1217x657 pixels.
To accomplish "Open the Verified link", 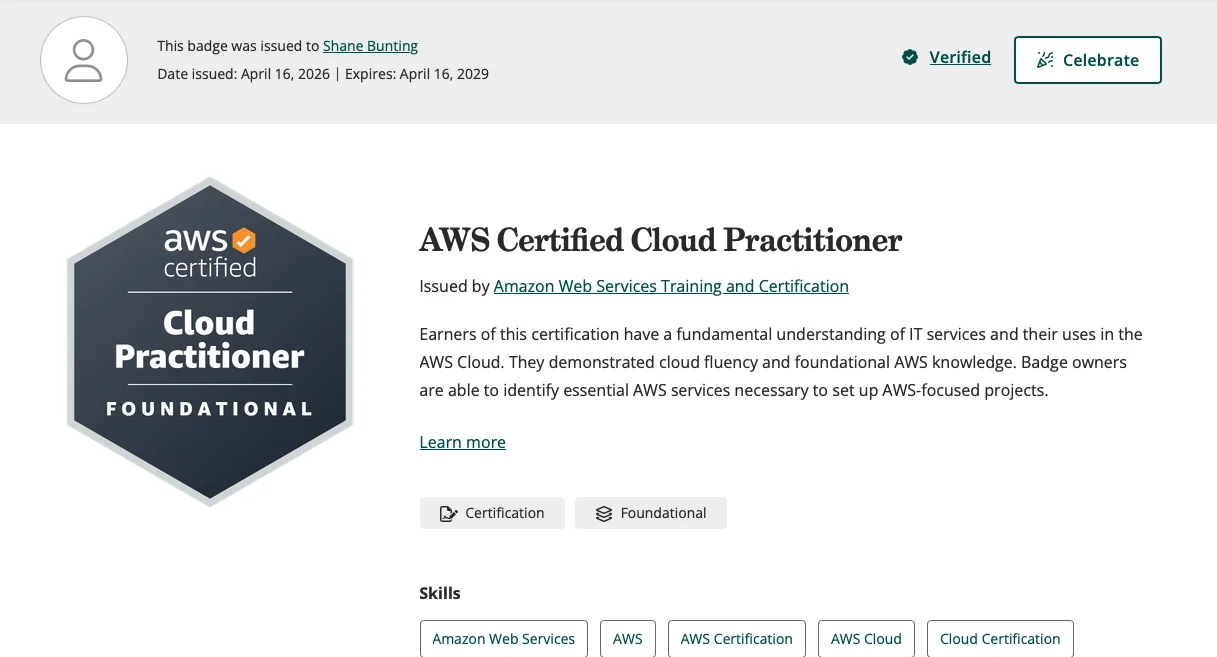I will coord(960,57).
